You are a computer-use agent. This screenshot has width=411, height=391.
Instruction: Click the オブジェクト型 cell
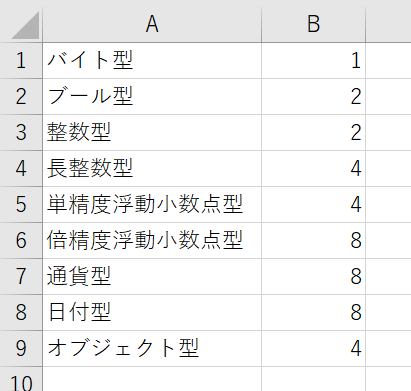tap(152, 348)
